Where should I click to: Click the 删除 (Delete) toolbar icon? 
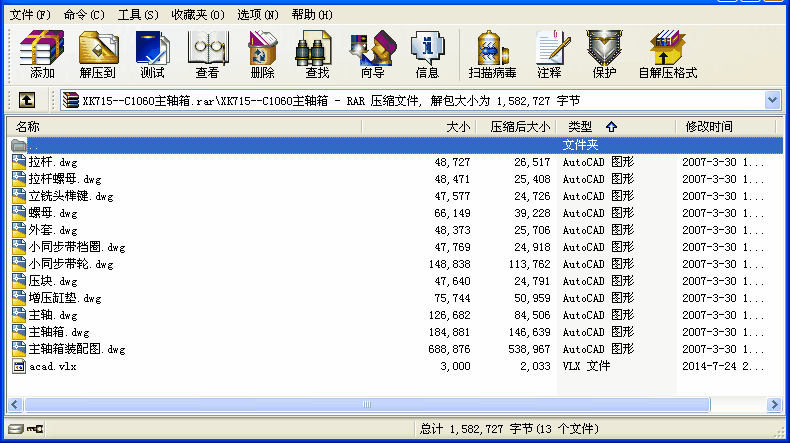262,54
